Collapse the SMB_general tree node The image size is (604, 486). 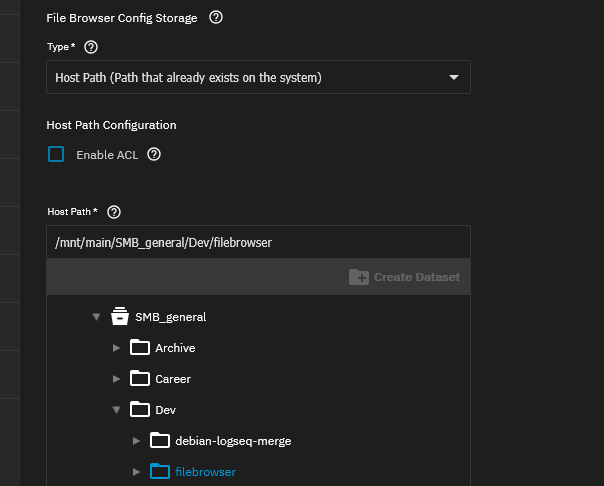pyautogui.click(x=96, y=317)
